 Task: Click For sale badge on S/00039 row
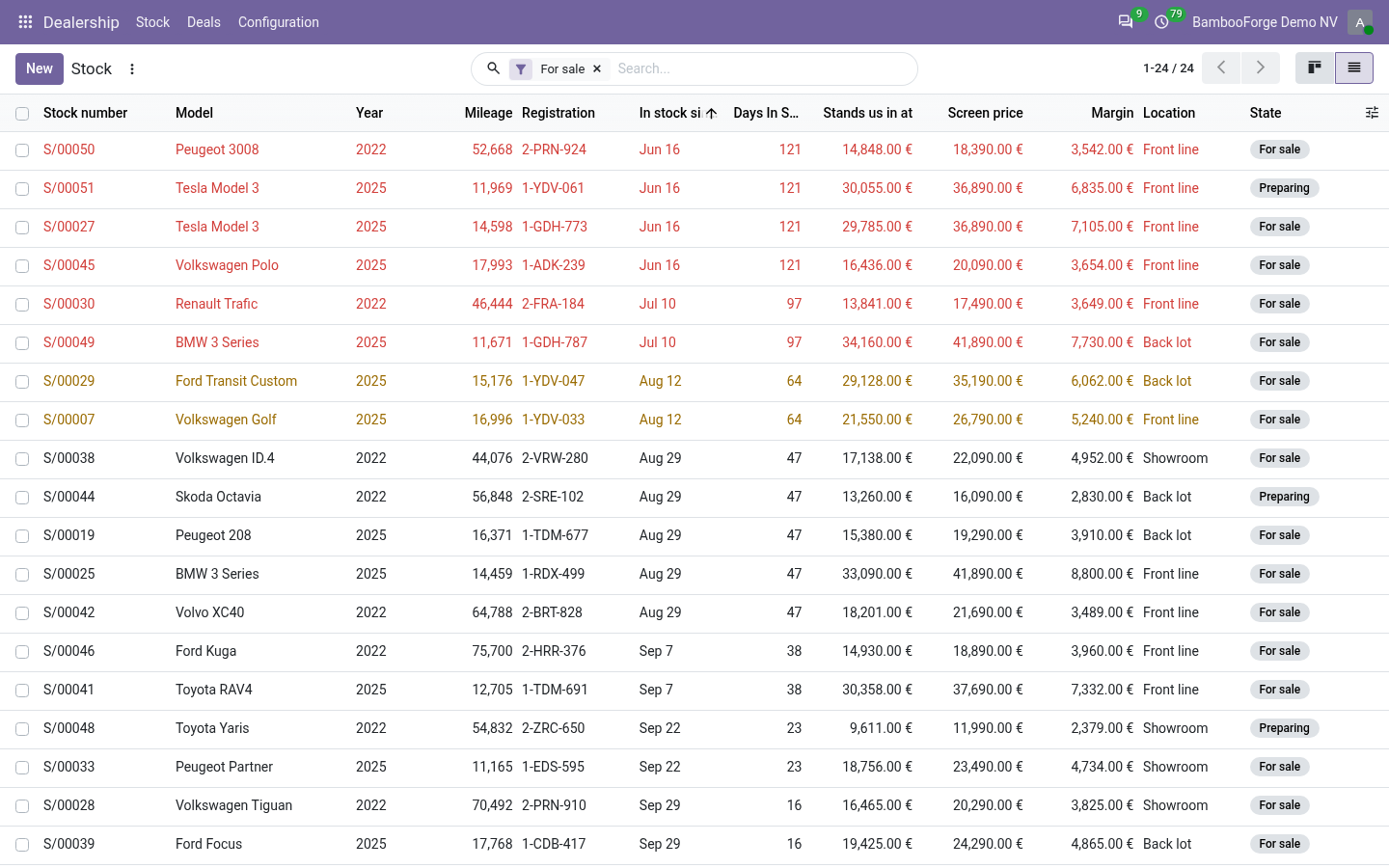coord(1279,844)
